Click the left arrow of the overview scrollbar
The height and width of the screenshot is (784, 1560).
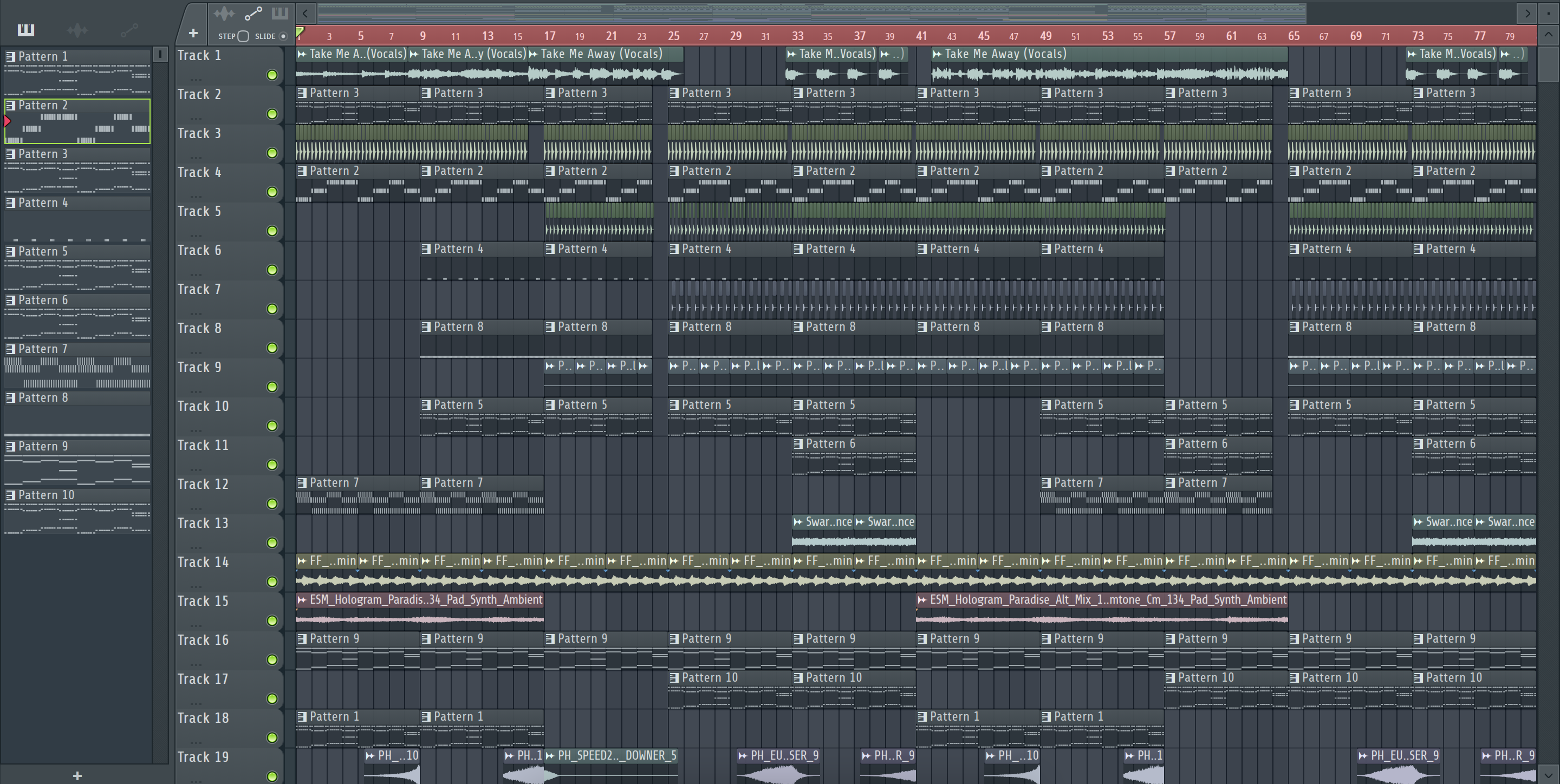306,12
